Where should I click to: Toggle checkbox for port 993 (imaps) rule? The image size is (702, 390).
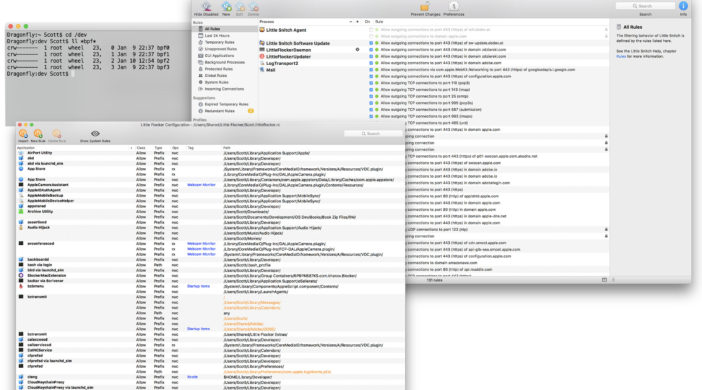point(371,116)
